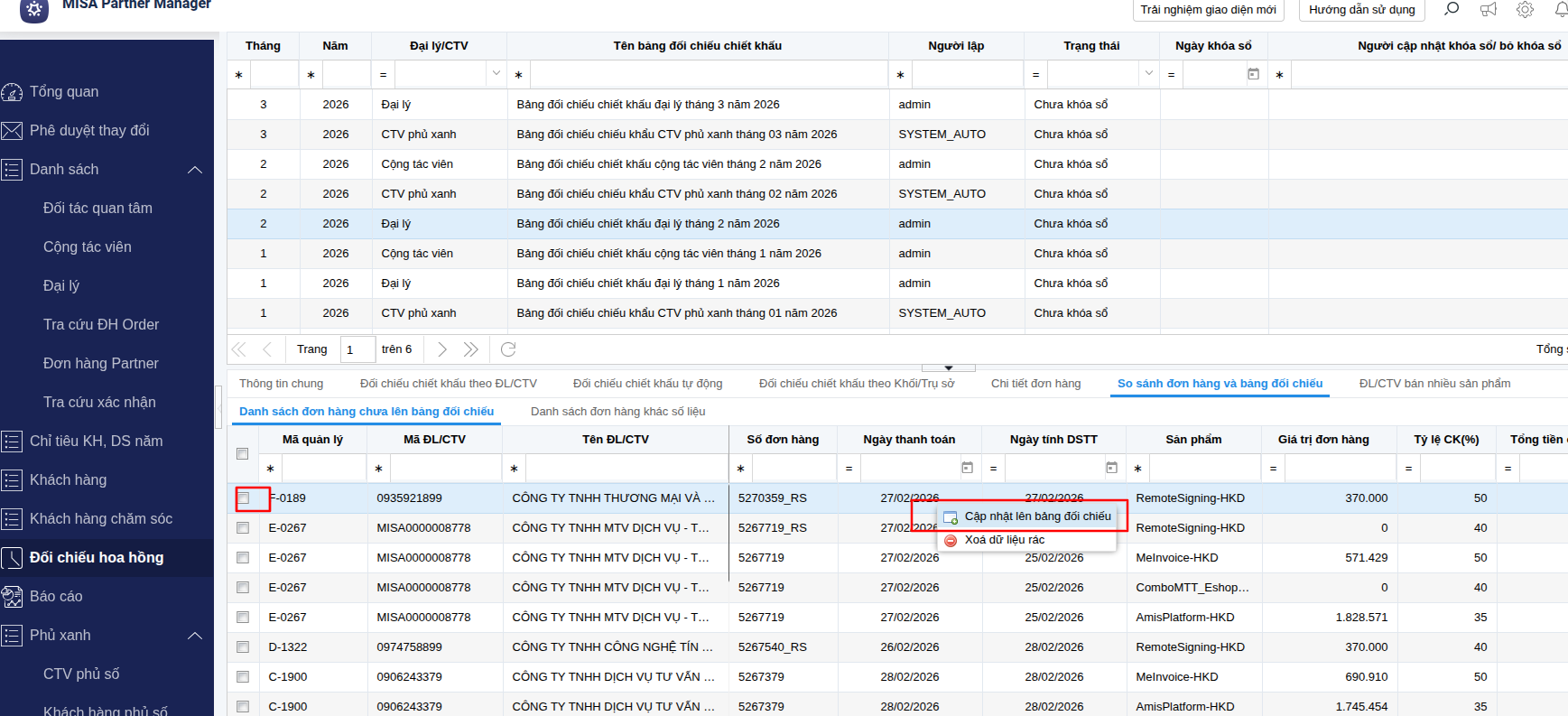Open the settings gear icon
This screenshot has height=716, width=1568.
(1525, 9)
